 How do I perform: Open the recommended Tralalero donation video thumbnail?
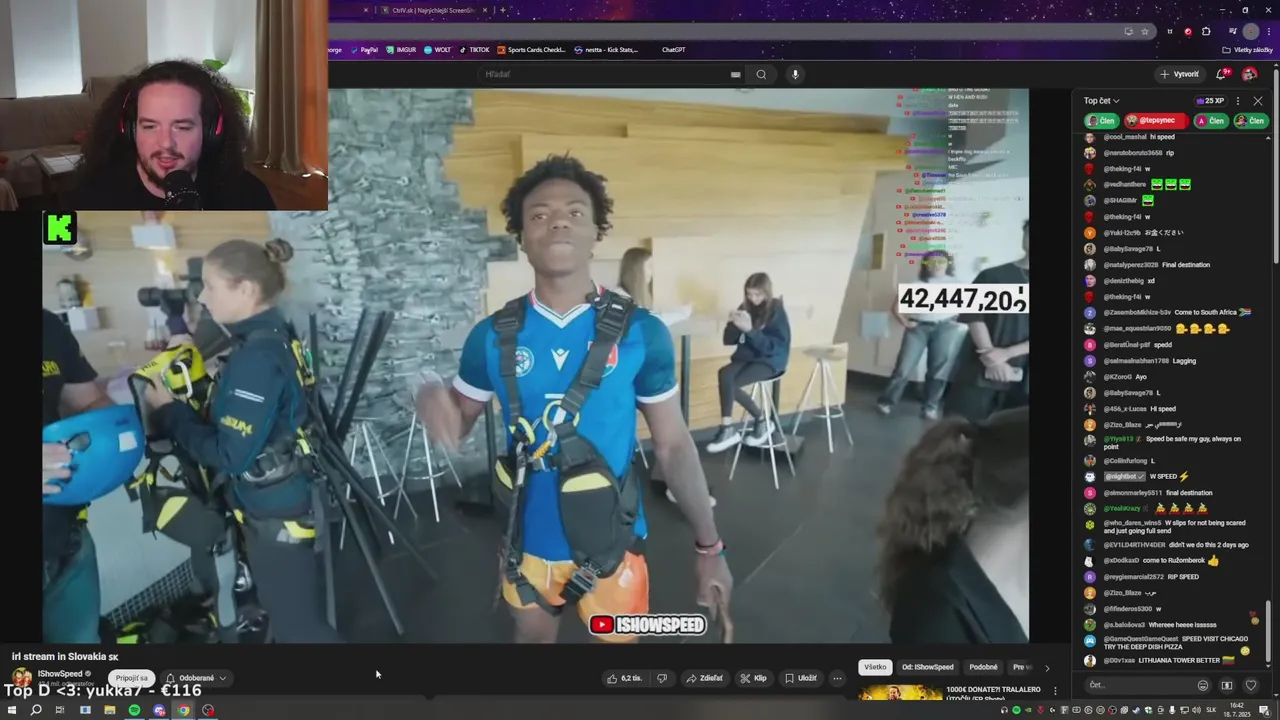(900, 692)
